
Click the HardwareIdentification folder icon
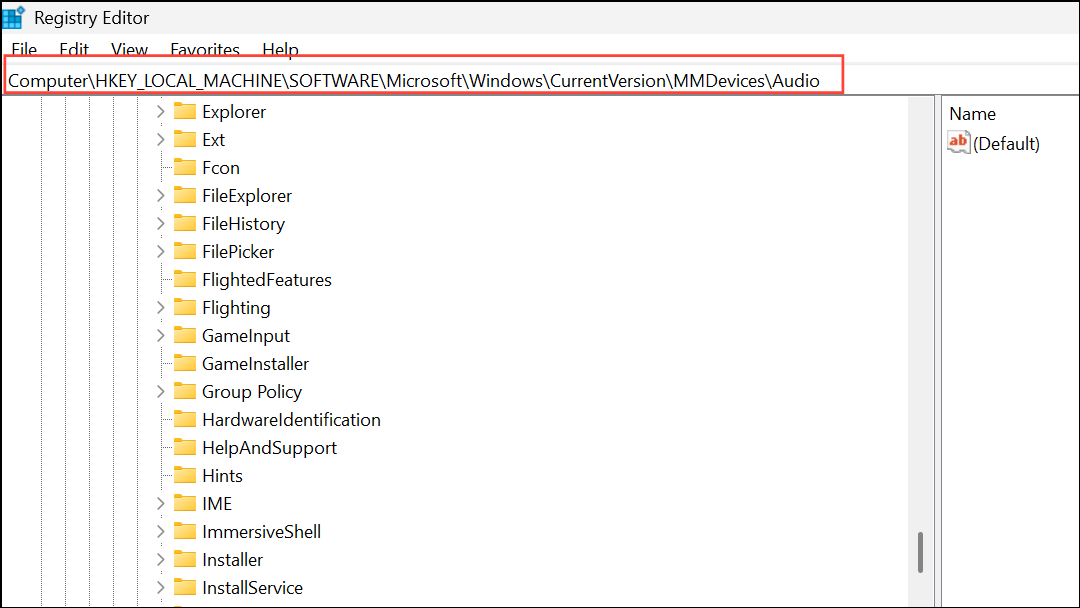[x=185, y=419]
